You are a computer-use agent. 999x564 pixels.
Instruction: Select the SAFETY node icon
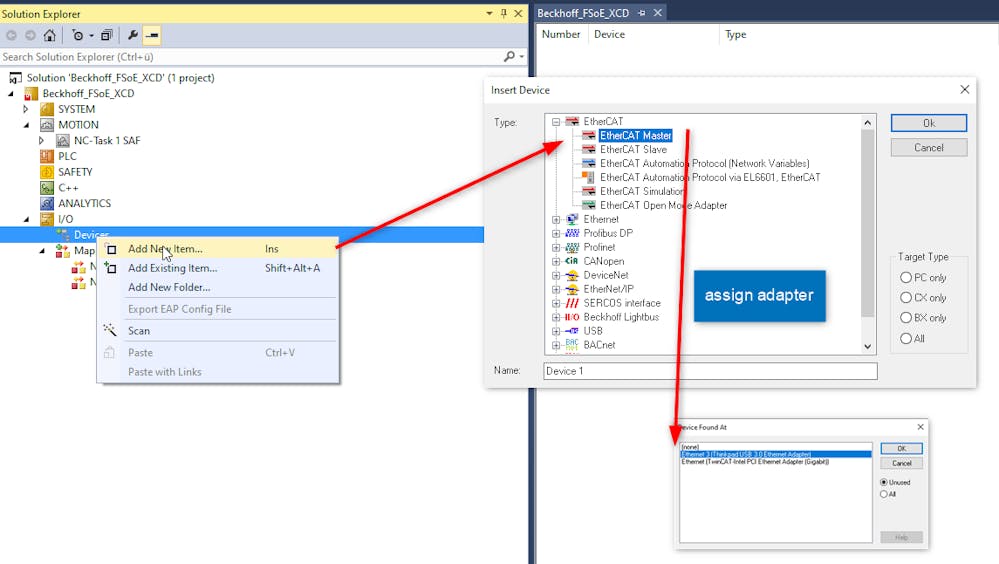coord(47,172)
